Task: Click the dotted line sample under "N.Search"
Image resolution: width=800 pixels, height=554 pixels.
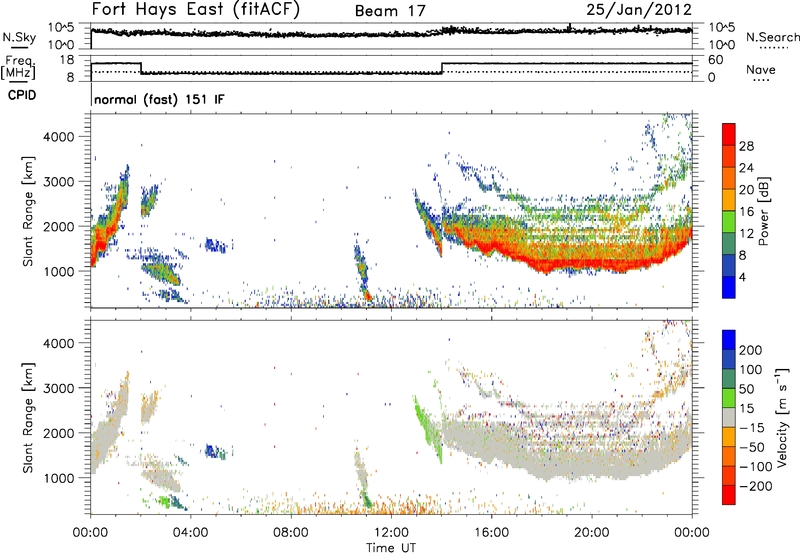Action: point(774,48)
